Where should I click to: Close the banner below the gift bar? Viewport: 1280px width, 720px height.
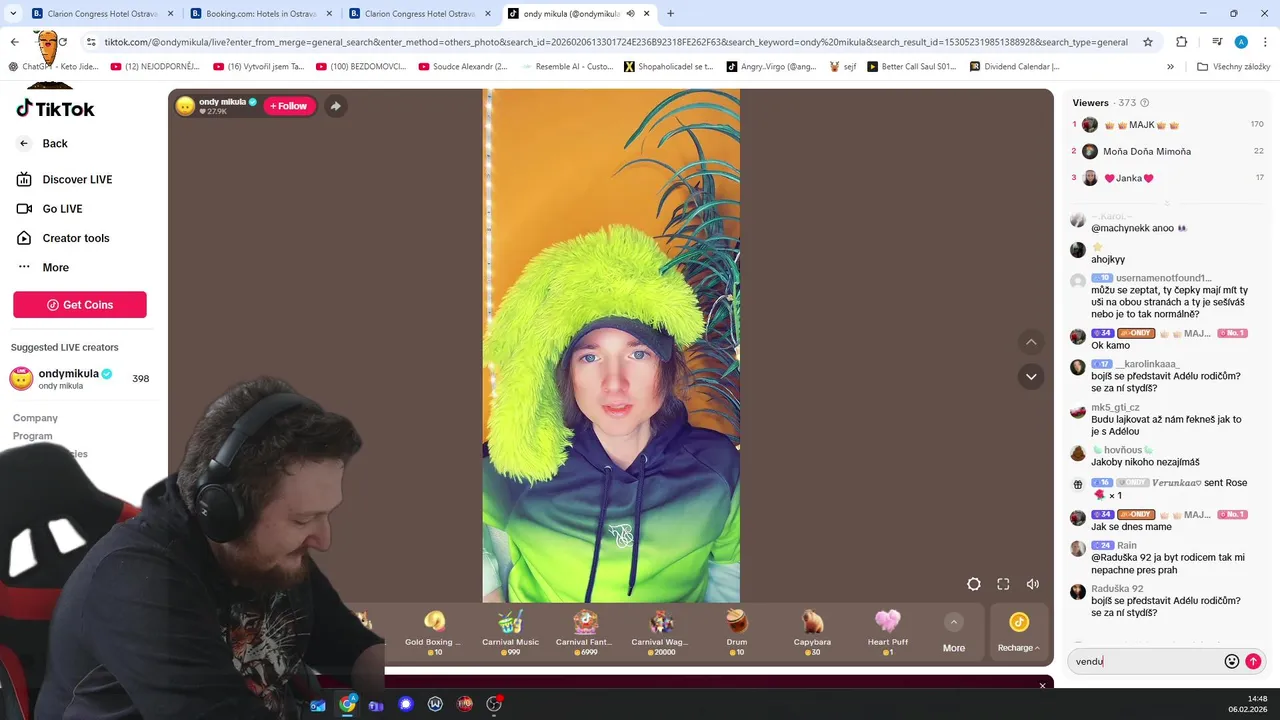pos(1042,686)
